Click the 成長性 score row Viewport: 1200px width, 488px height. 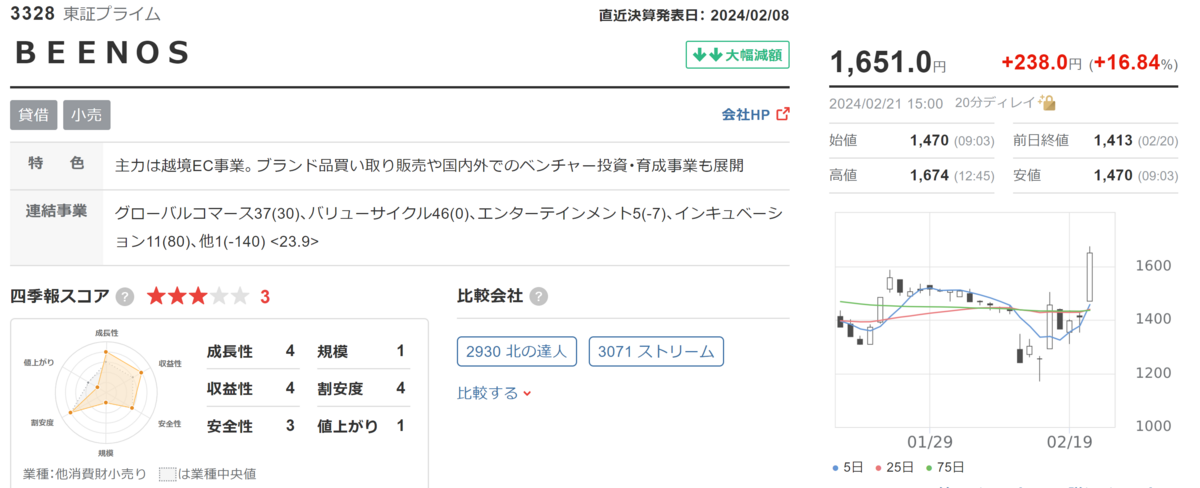point(251,351)
